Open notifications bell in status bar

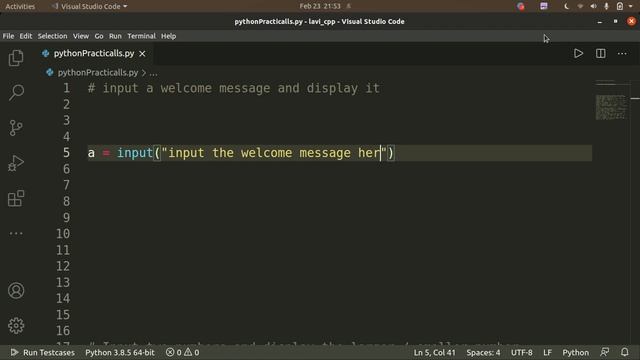point(624,352)
